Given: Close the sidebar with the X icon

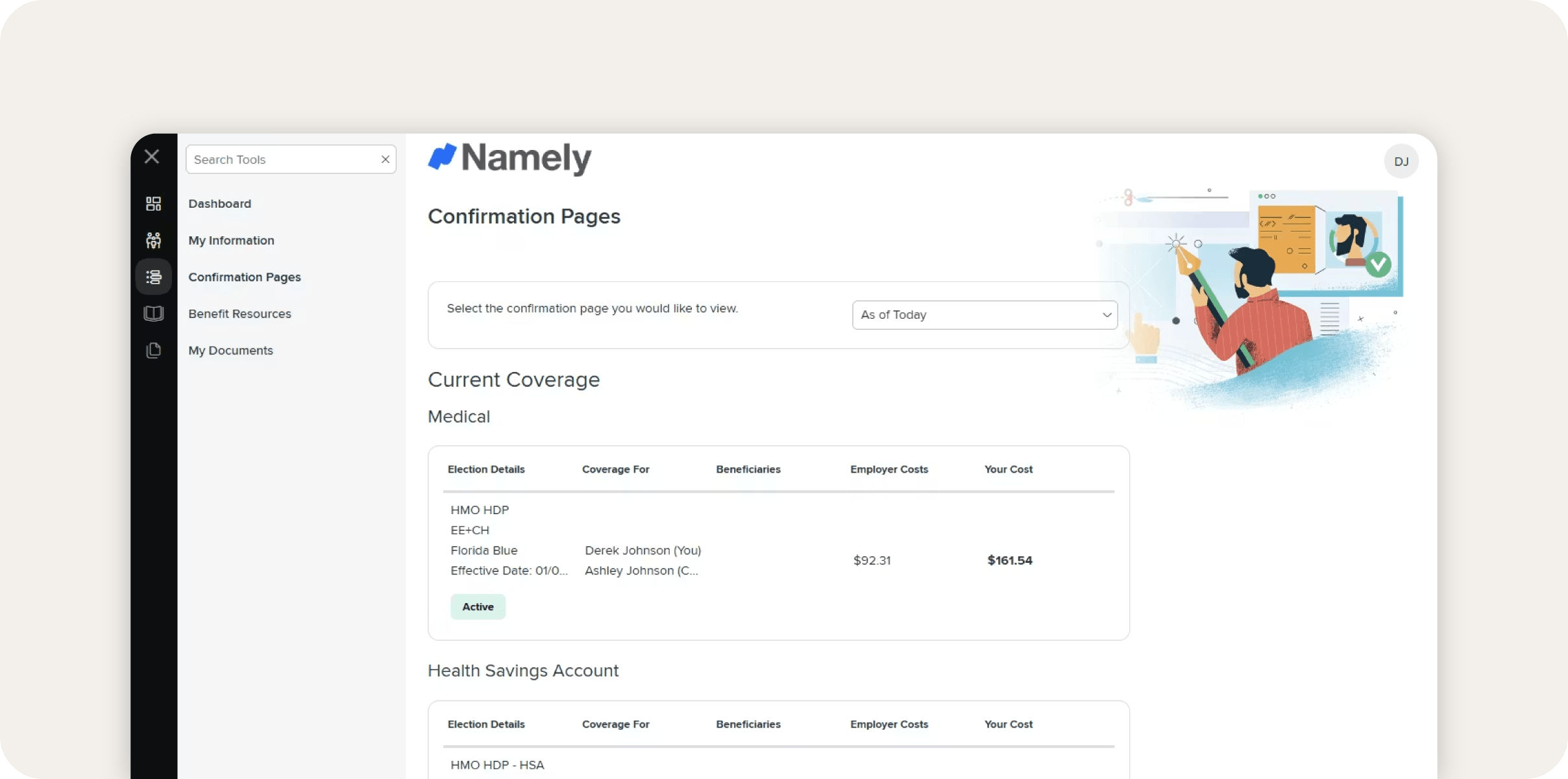Looking at the screenshot, I should pyautogui.click(x=152, y=156).
